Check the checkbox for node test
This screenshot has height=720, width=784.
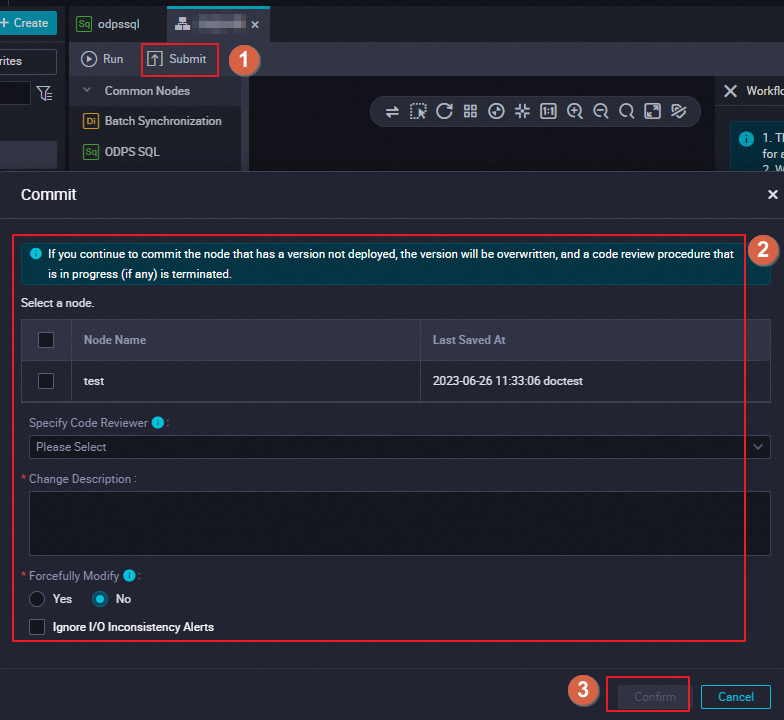(46, 381)
